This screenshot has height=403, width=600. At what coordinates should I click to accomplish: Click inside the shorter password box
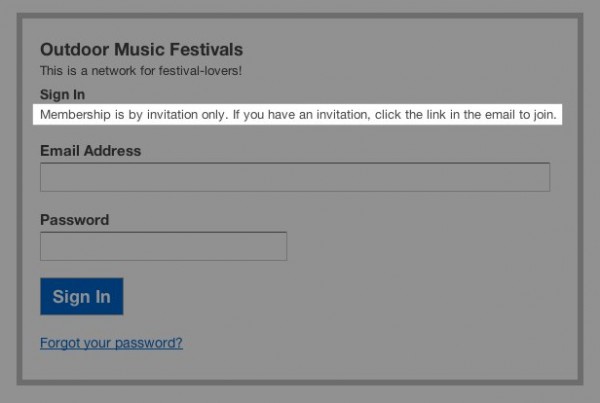[163, 246]
